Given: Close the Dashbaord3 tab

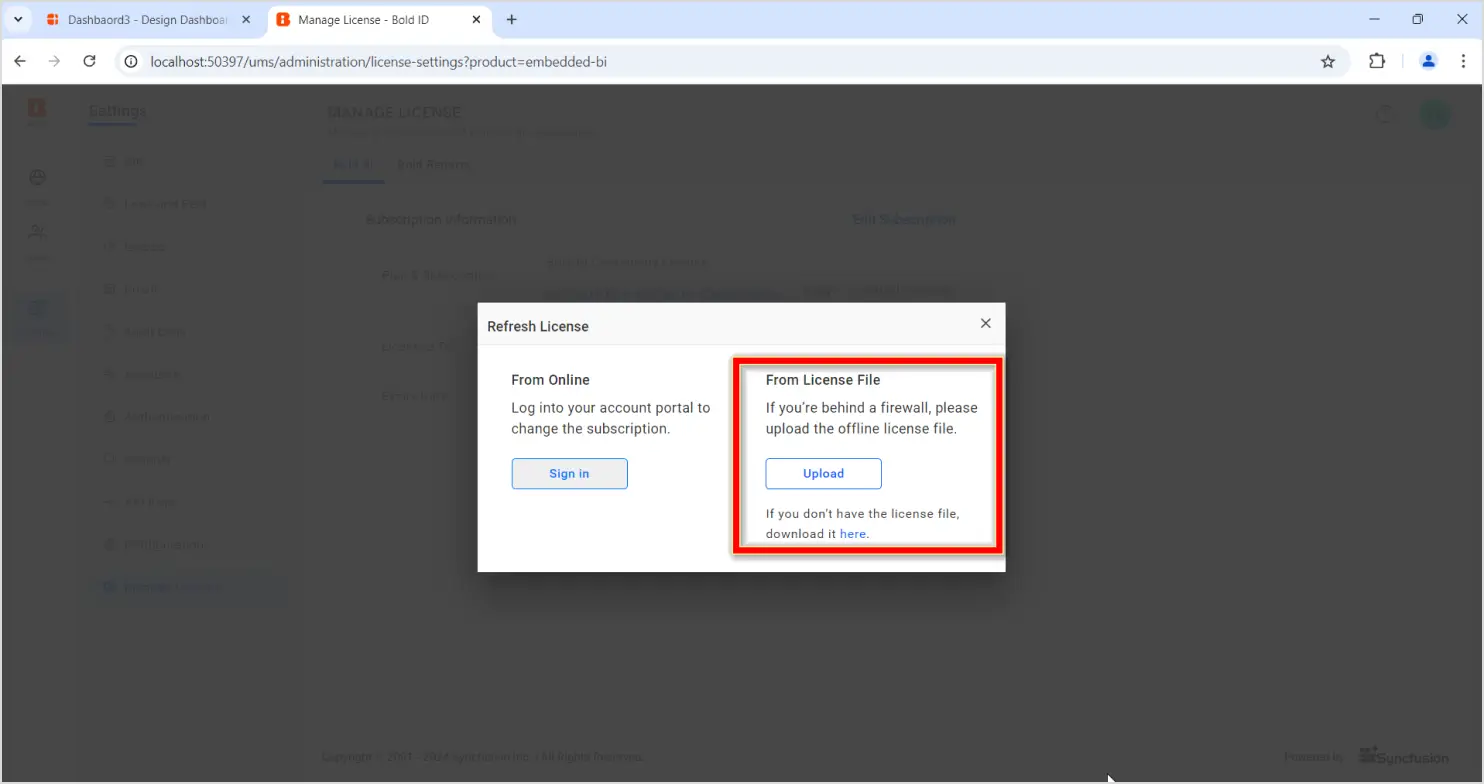Looking at the screenshot, I should tap(246, 20).
